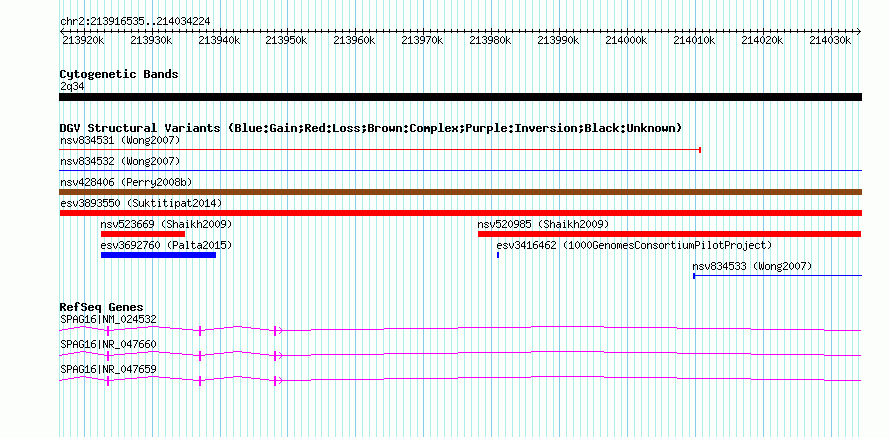Open the Cytogenetic Bands track title
The image size is (890, 437).
(x=119, y=74)
